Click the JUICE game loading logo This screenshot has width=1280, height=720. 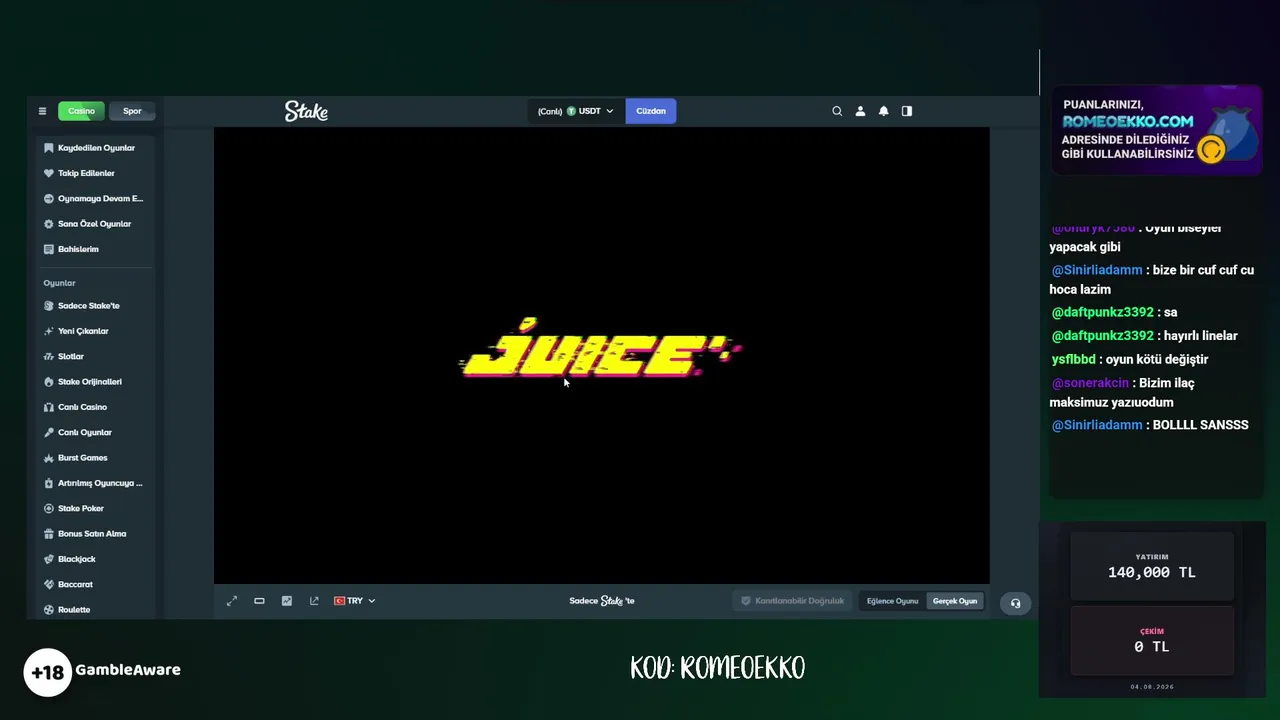[x=599, y=349]
